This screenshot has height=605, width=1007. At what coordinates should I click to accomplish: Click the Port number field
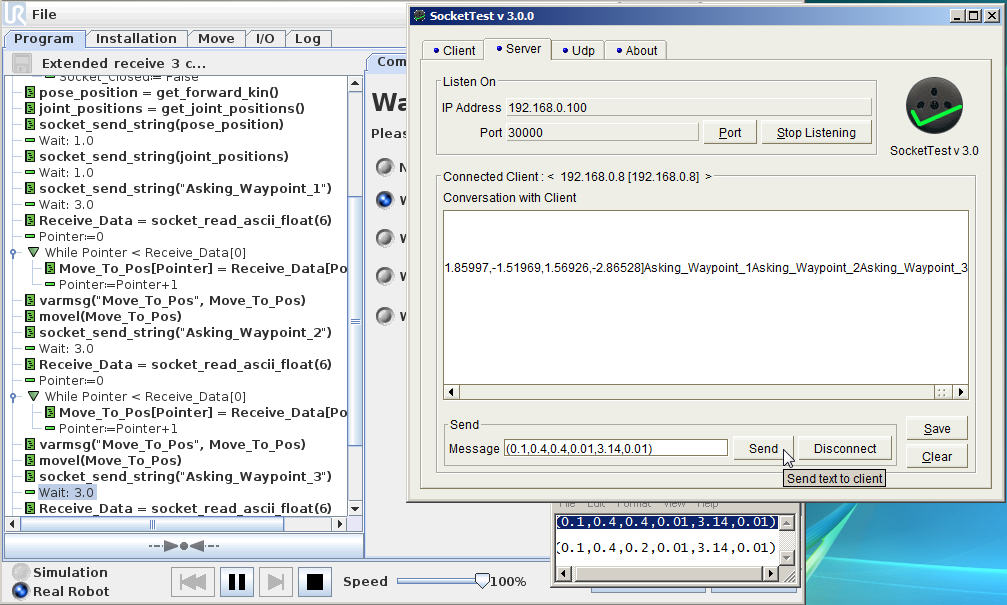point(602,132)
